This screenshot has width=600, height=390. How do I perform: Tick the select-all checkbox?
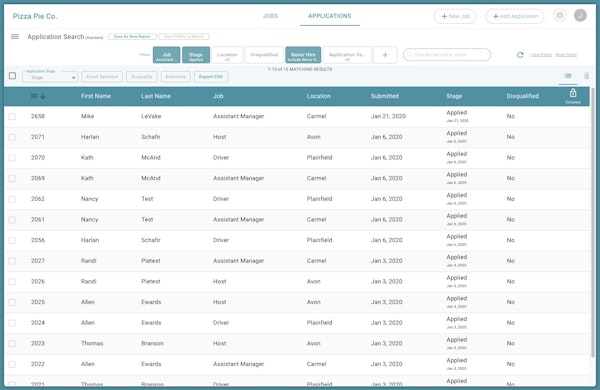coord(12,76)
